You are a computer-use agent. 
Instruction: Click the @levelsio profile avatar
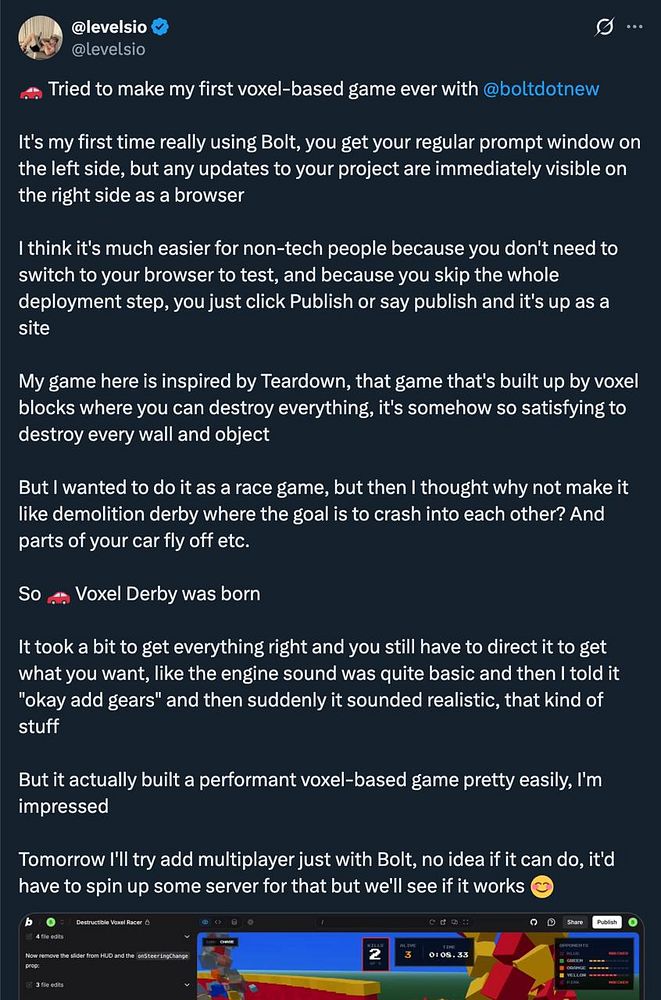pyautogui.click(x=41, y=37)
